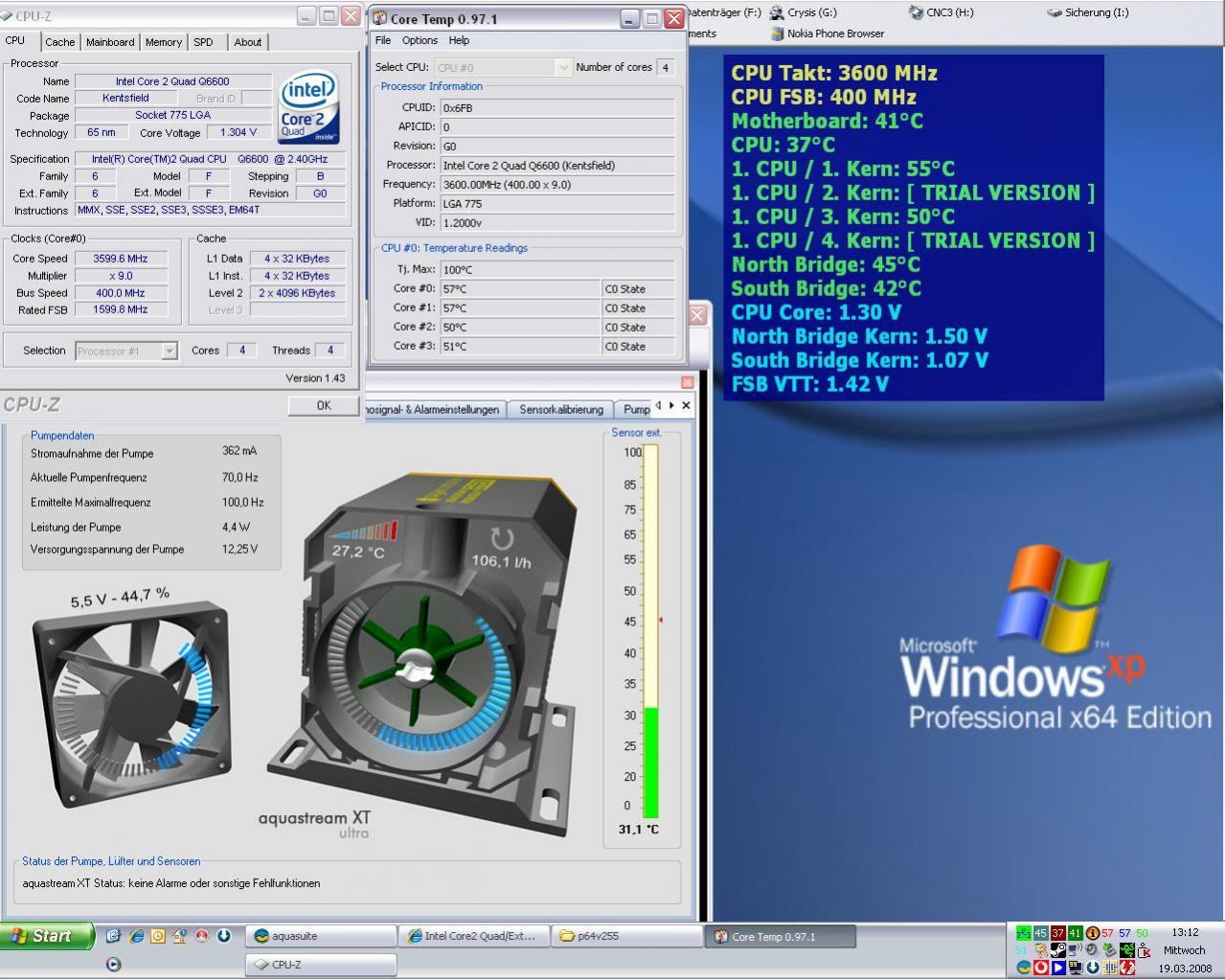Click the Safely Remove Hardware tray icon
The image size is (1225, 980).
click(x=1110, y=950)
